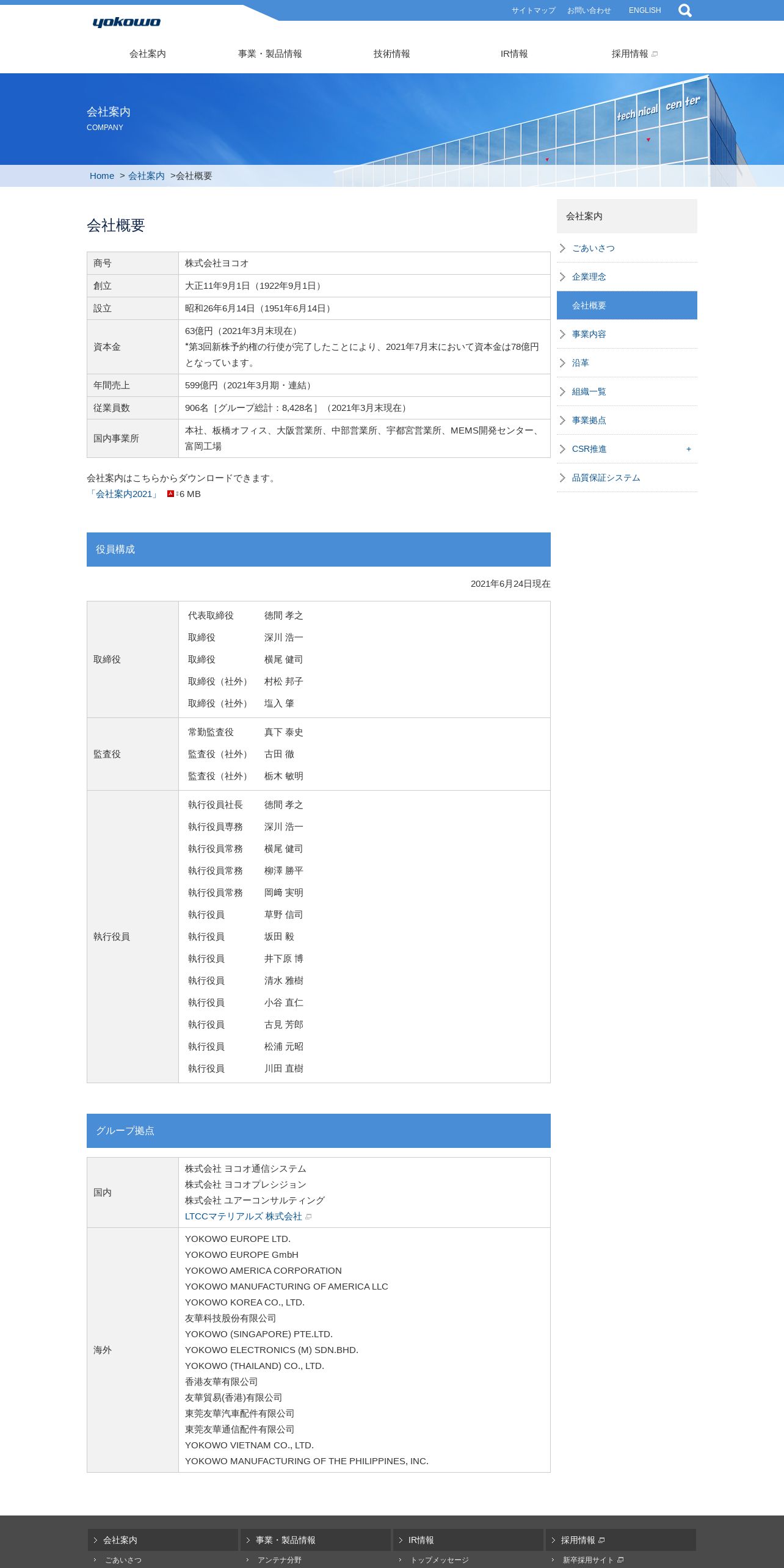Click external link icon after LTCCマテリアルズ
Viewport: 784px width, 1568px height.
[x=308, y=1217]
